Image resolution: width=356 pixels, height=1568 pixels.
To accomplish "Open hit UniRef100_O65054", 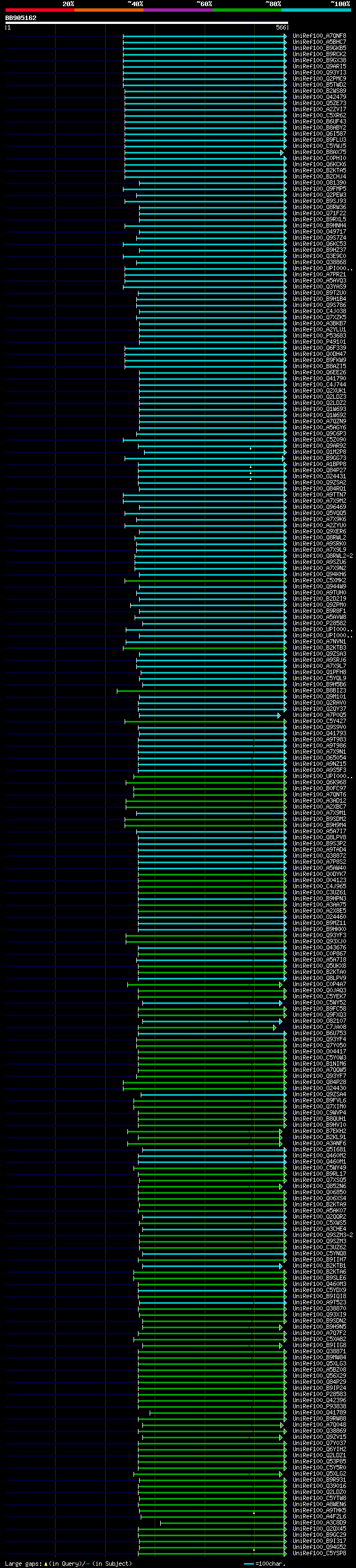I will click(319, 758).
